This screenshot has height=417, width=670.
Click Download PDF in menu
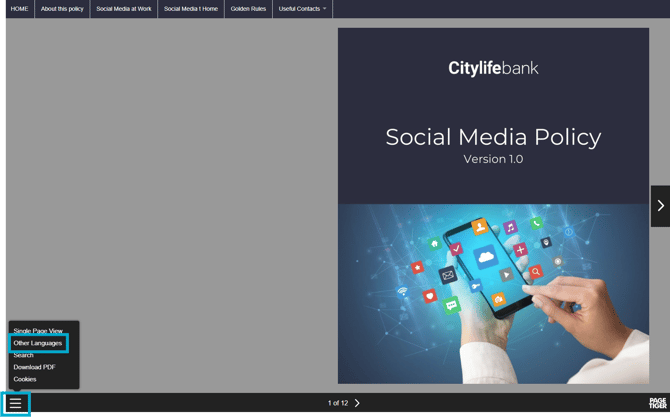point(34,367)
